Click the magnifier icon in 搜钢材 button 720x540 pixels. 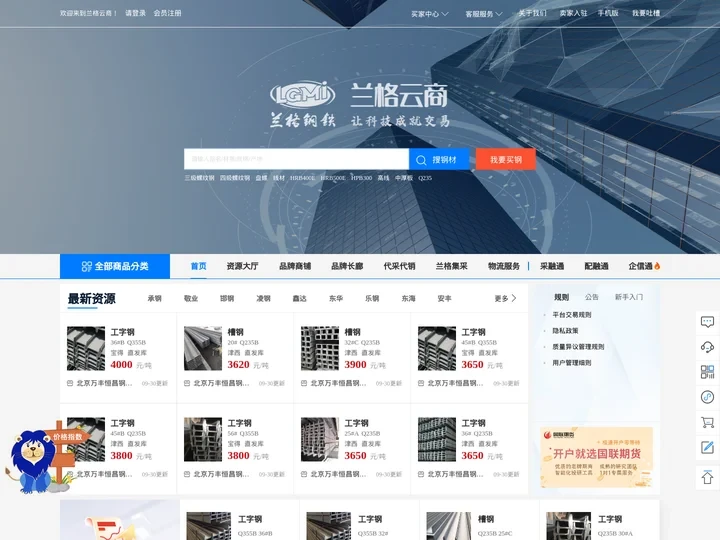pos(421,160)
